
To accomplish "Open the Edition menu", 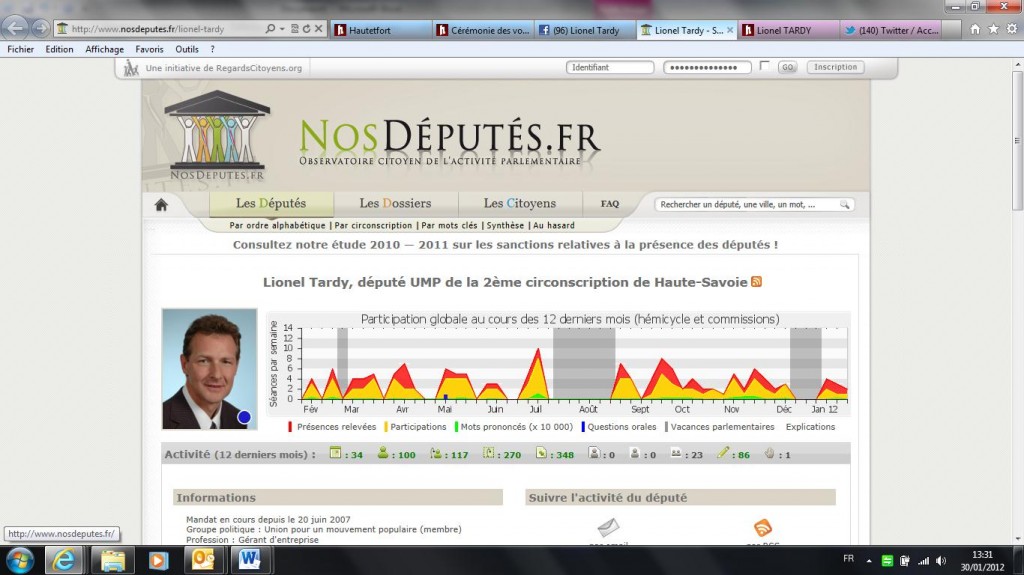I will [x=59, y=49].
